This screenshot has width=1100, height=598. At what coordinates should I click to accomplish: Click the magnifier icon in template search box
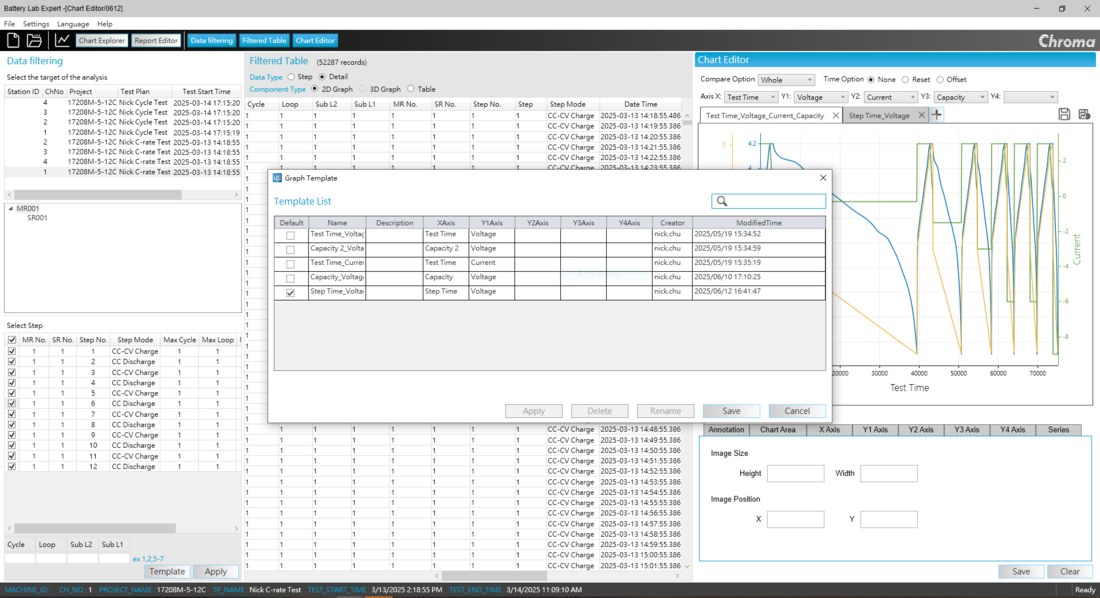click(x=722, y=201)
